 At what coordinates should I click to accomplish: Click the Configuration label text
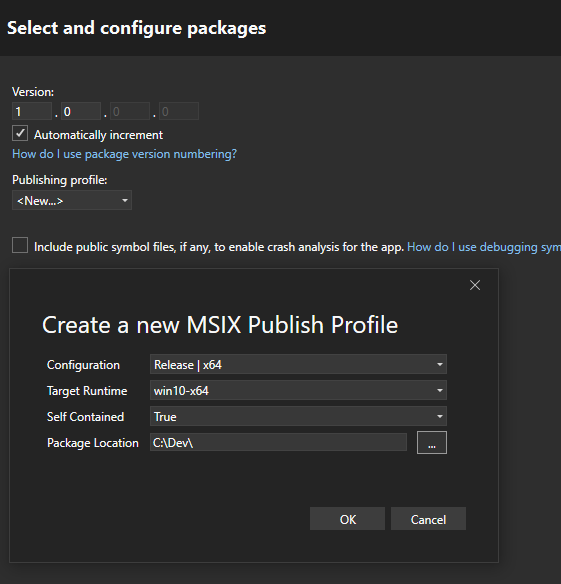[x=83, y=365]
